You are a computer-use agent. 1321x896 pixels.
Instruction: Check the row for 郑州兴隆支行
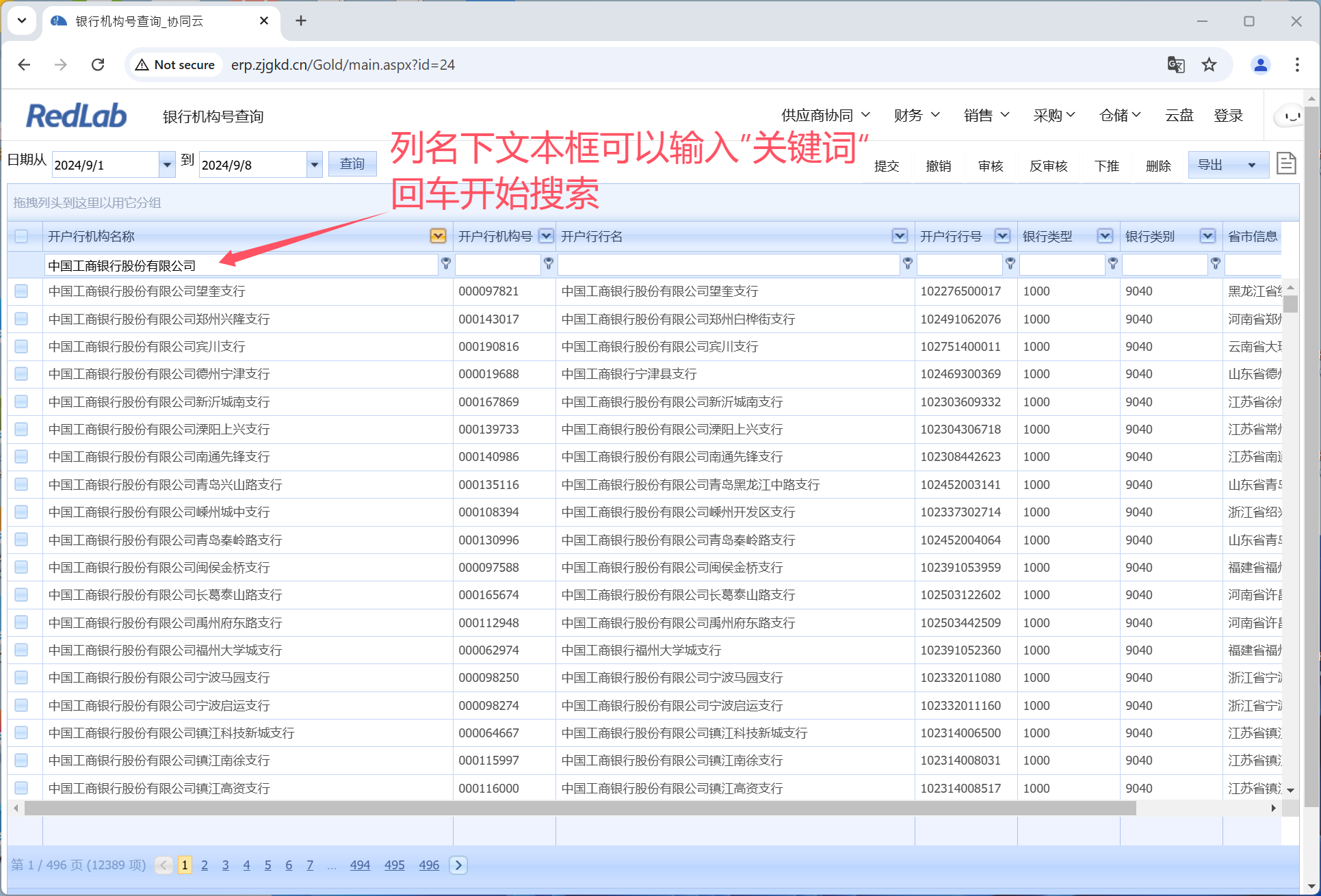pyautogui.click(x=21, y=319)
